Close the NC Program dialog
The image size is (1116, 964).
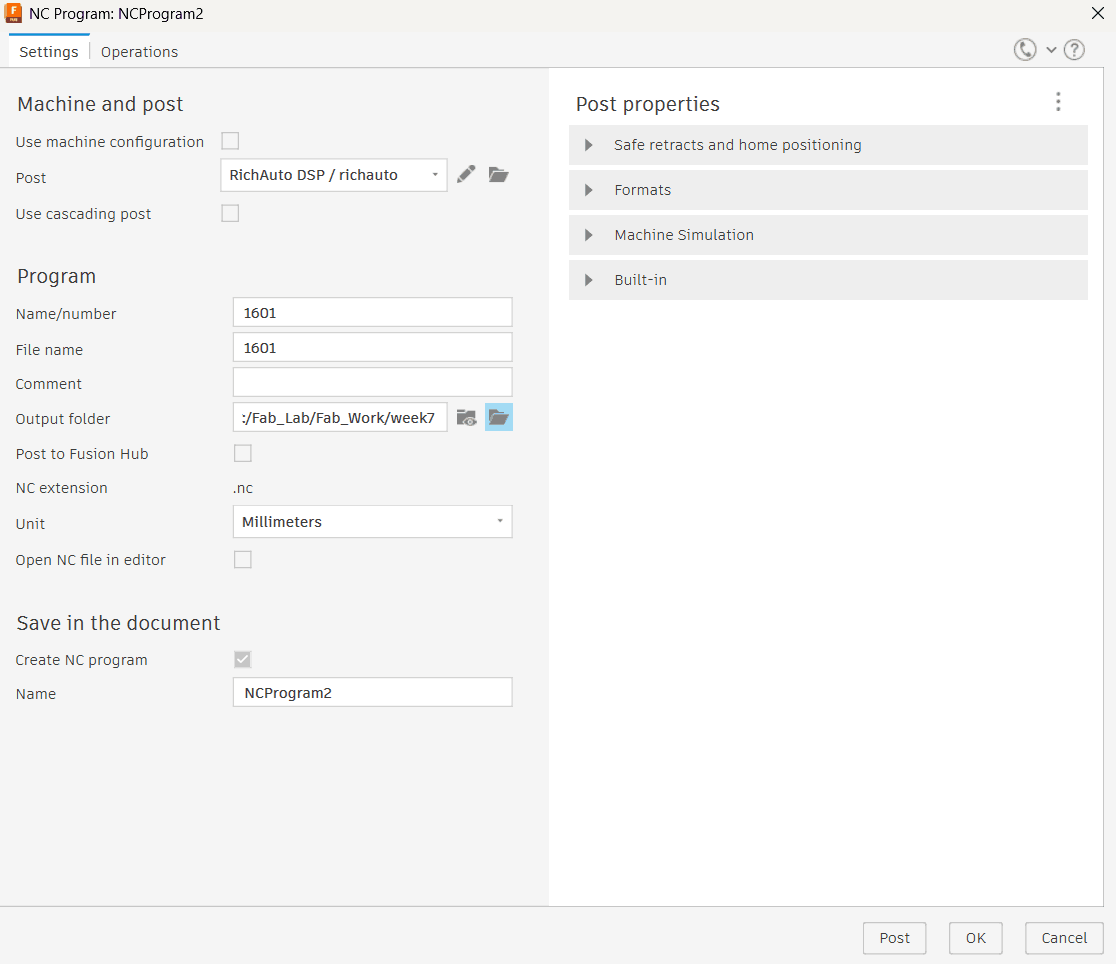click(x=1097, y=13)
